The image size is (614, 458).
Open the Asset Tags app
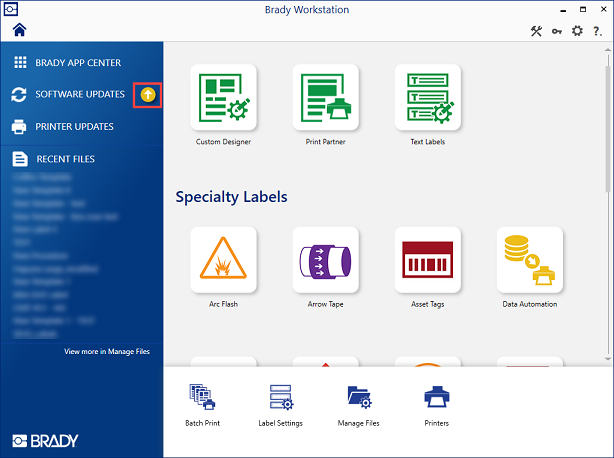pyautogui.click(x=427, y=260)
